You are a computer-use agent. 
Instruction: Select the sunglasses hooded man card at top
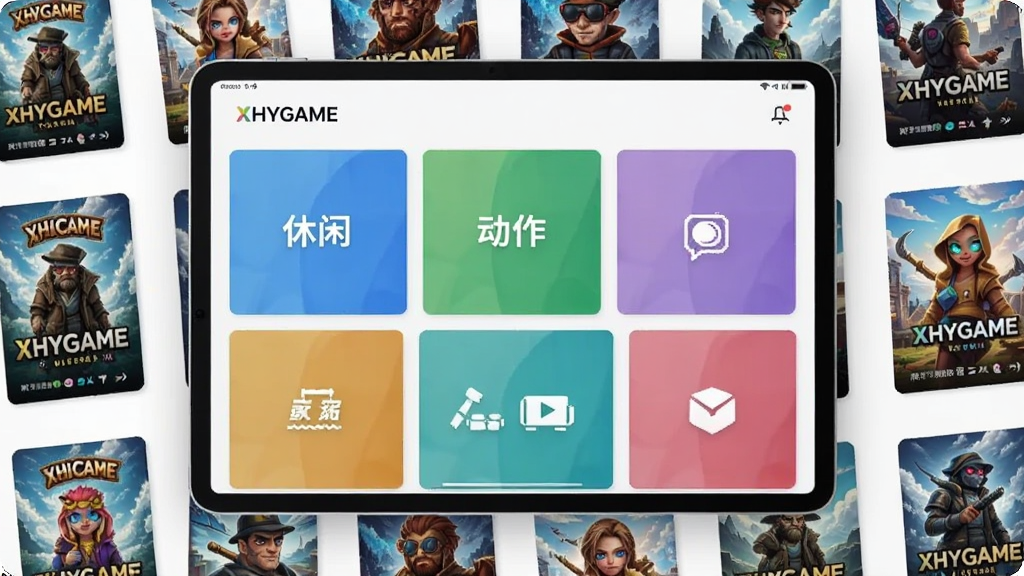point(589,29)
